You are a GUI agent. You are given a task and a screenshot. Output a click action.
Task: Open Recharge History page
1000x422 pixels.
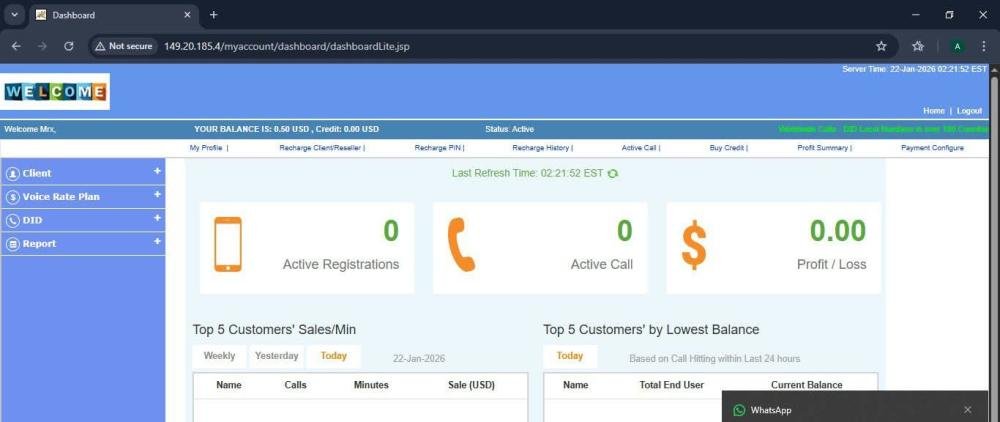541,148
